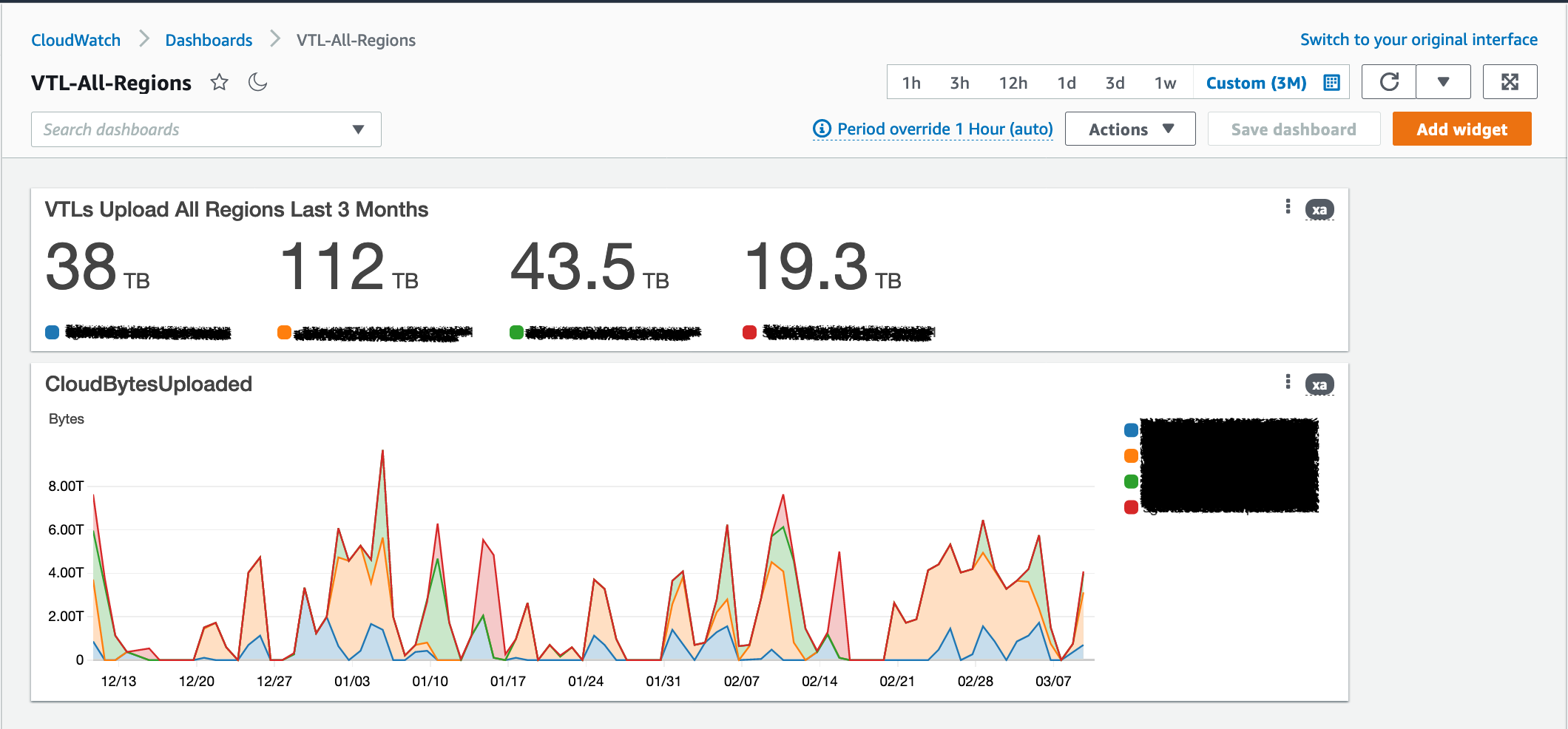Open the Actions dropdown
Viewport: 1568px width, 729px height.
tap(1129, 128)
